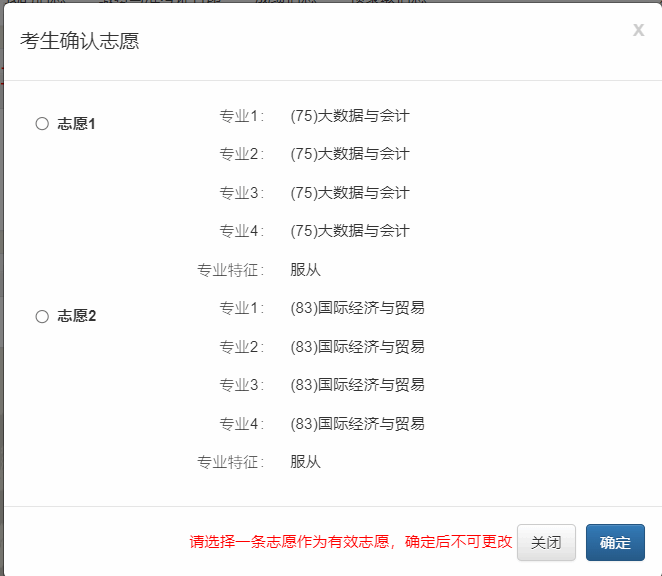Click the 考生确认志愿 dialog title
Image resolution: width=662 pixels, height=576 pixels.
point(80,41)
